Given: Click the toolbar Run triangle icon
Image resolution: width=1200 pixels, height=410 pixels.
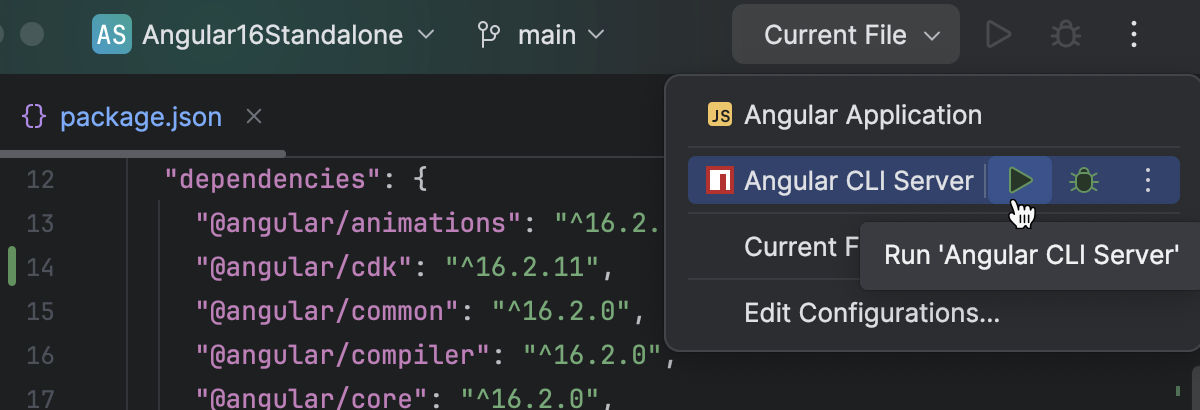Looking at the screenshot, I should [998, 35].
